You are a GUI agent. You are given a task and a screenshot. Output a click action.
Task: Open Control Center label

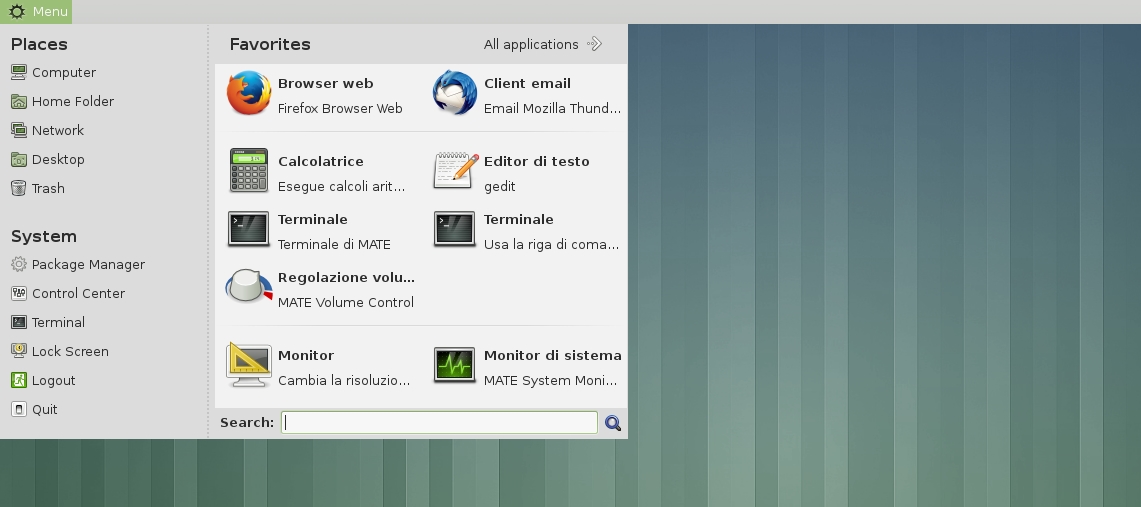[x=79, y=293]
